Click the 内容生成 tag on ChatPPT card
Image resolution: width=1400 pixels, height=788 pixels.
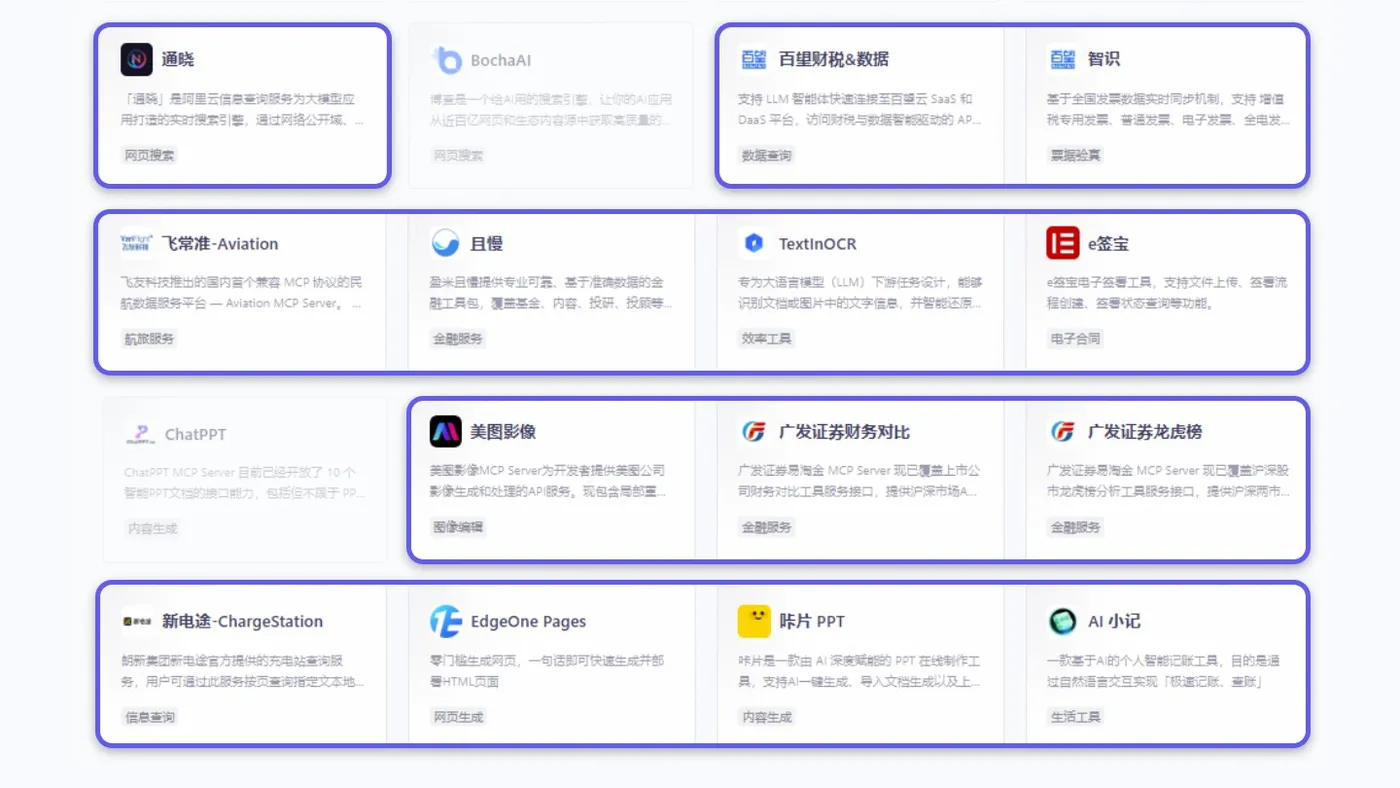(x=153, y=528)
